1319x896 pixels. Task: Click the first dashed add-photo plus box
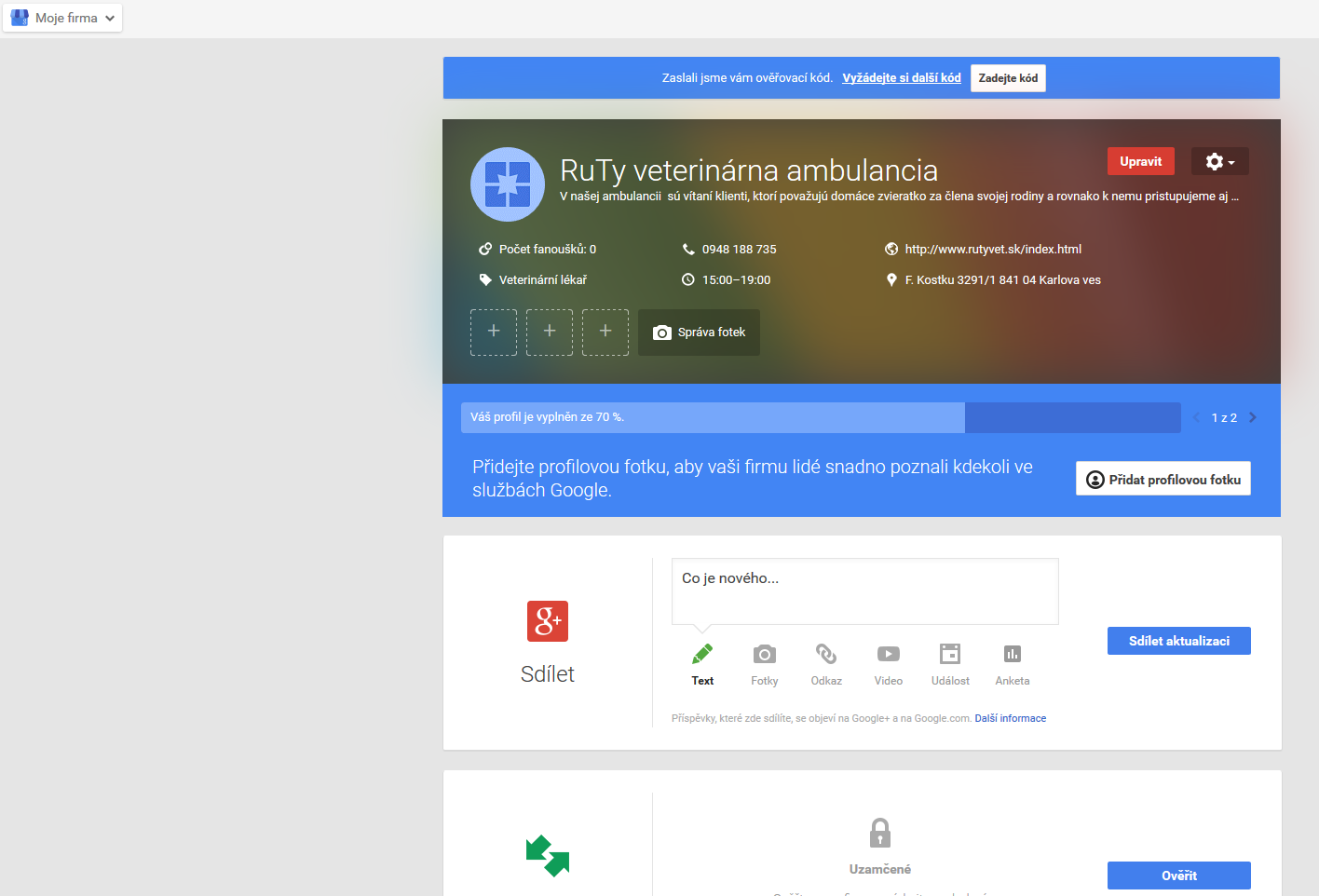(494, 333)
